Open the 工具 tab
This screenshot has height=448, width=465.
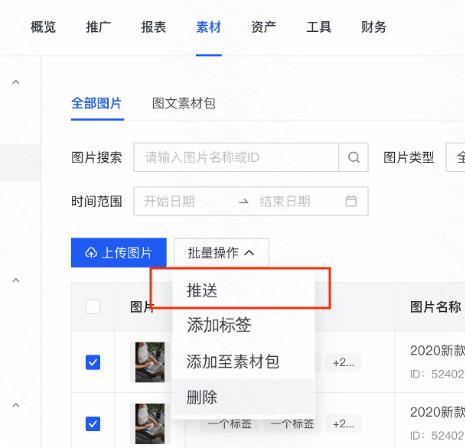319,27
